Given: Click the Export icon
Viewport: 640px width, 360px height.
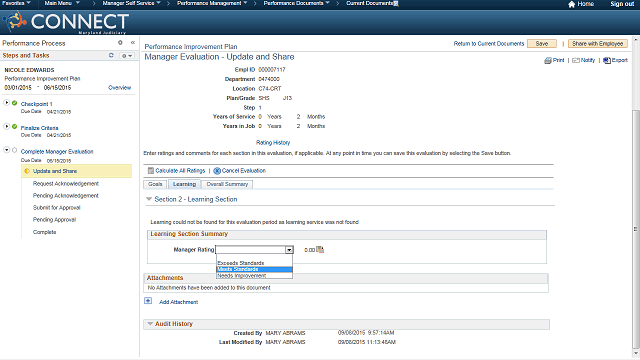Looking at the screenshot, I should coord(607,60).
